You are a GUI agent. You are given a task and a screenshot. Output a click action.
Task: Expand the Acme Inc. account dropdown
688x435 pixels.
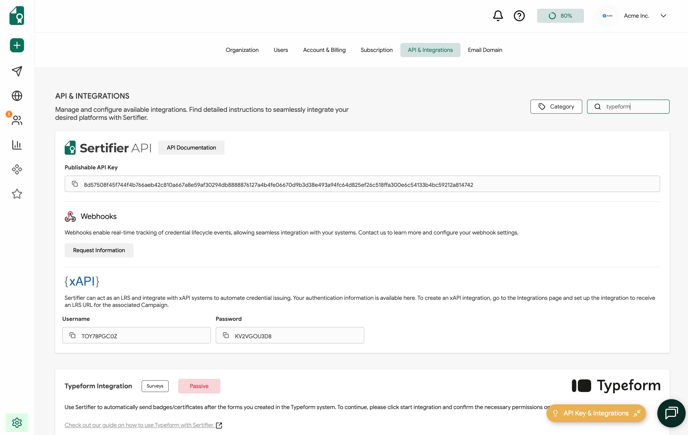663,16
